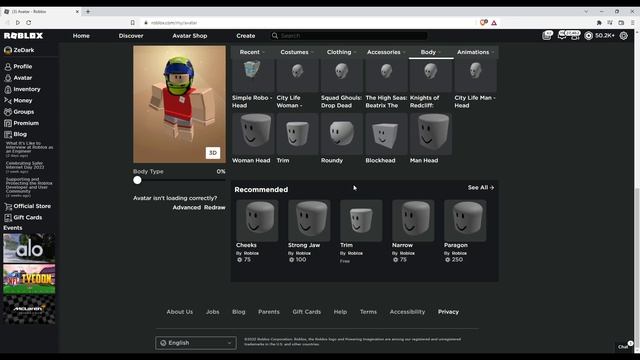640x360 pixels.
Task: Adjust the Body Type slider handle
Action: pyautogui.click(x=137, y=180)
